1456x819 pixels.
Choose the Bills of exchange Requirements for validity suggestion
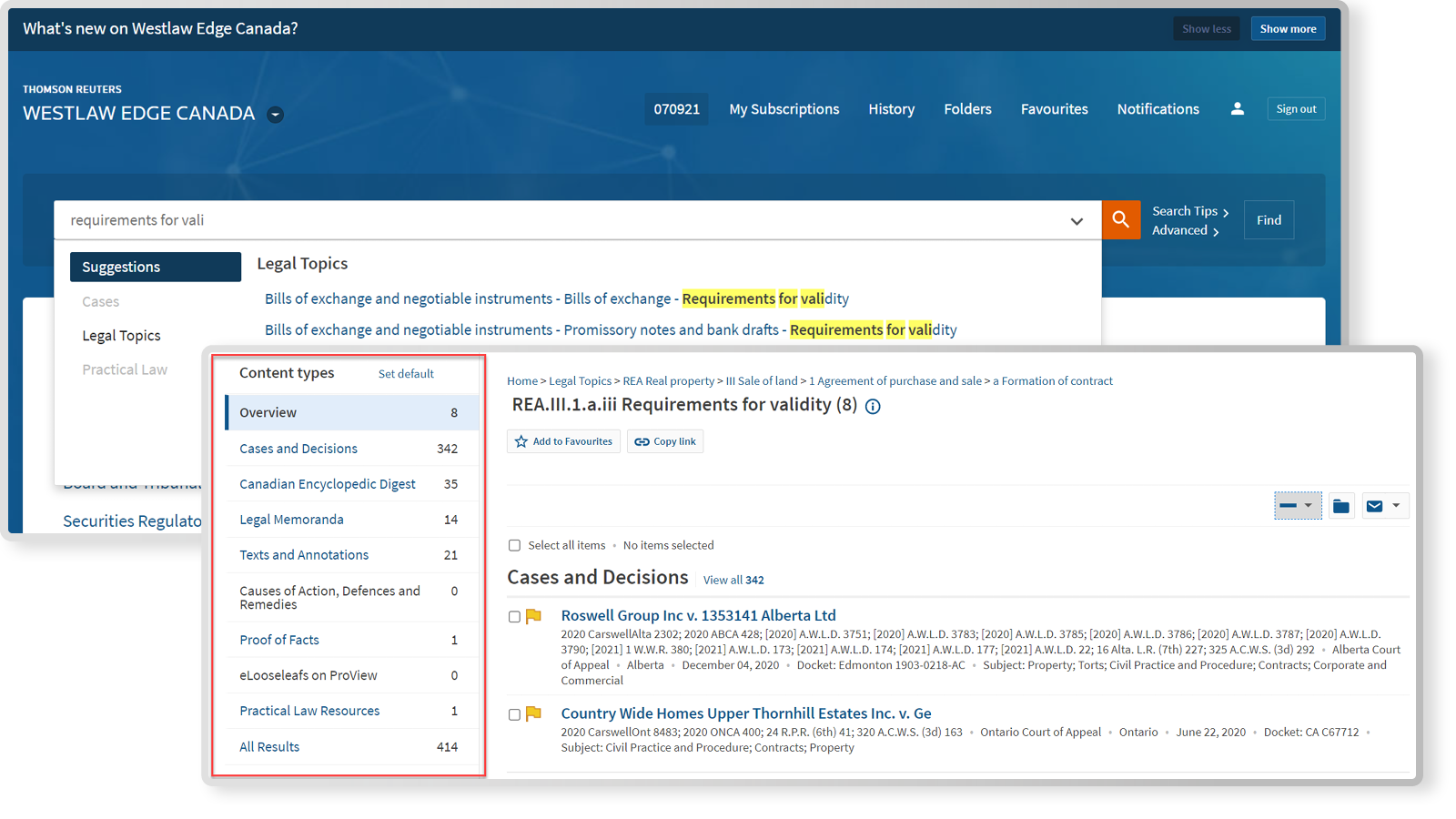(556, 298)
